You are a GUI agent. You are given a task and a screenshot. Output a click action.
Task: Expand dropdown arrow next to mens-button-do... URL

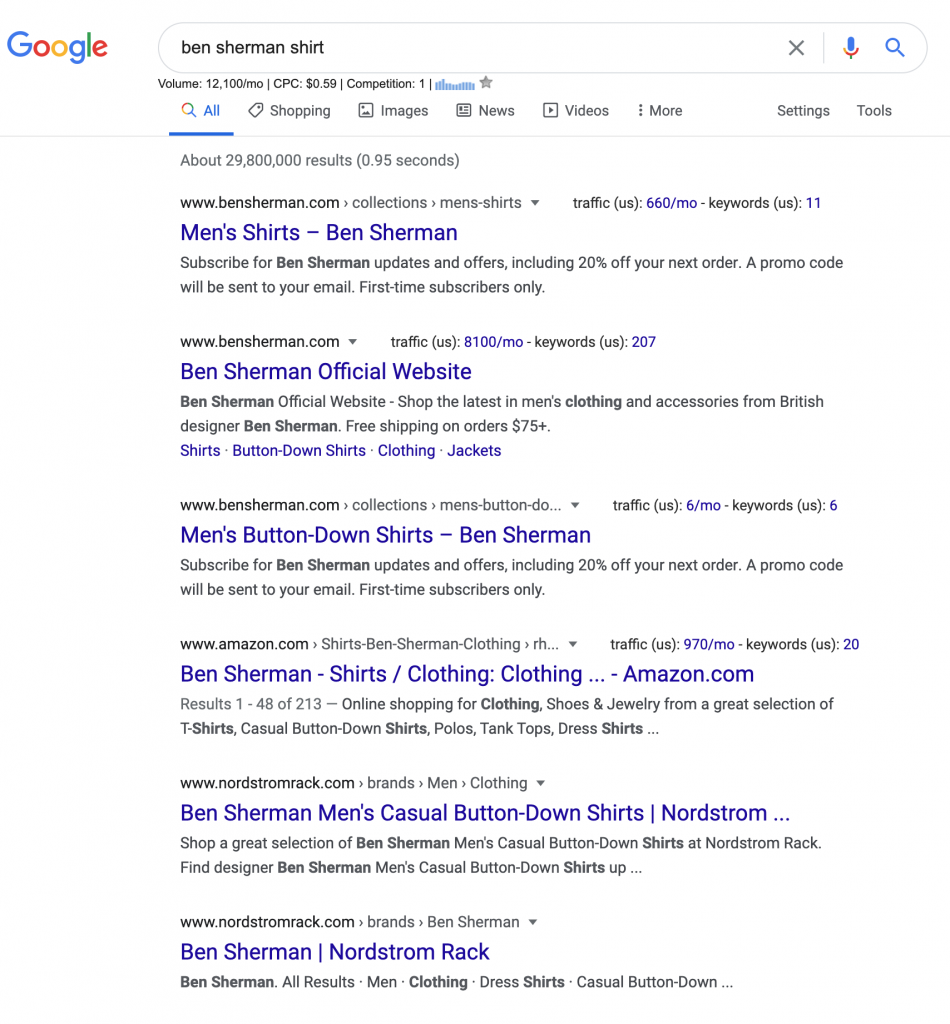coord(575,505)
